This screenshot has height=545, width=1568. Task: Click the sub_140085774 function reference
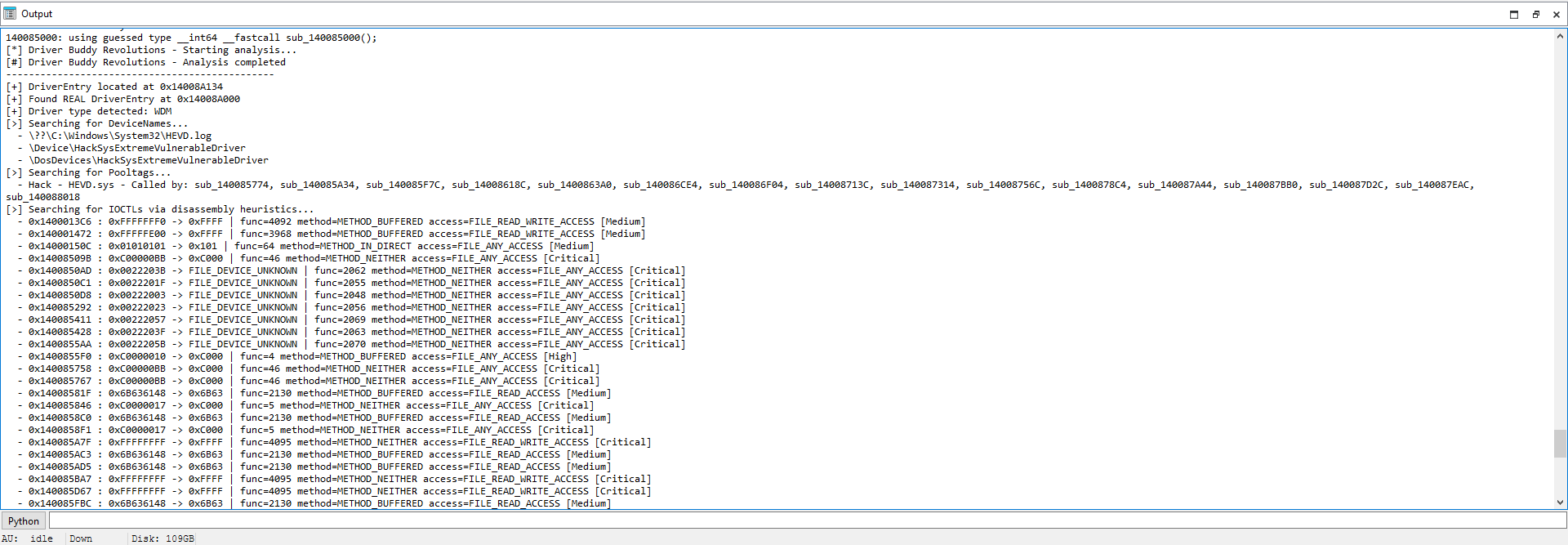(x=232, y=185)
